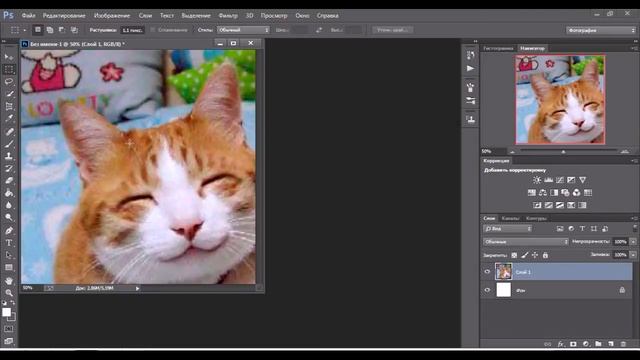Select the Eraser tool
Image resolution: width=640 pixels, height=360 pixels.
9,180
